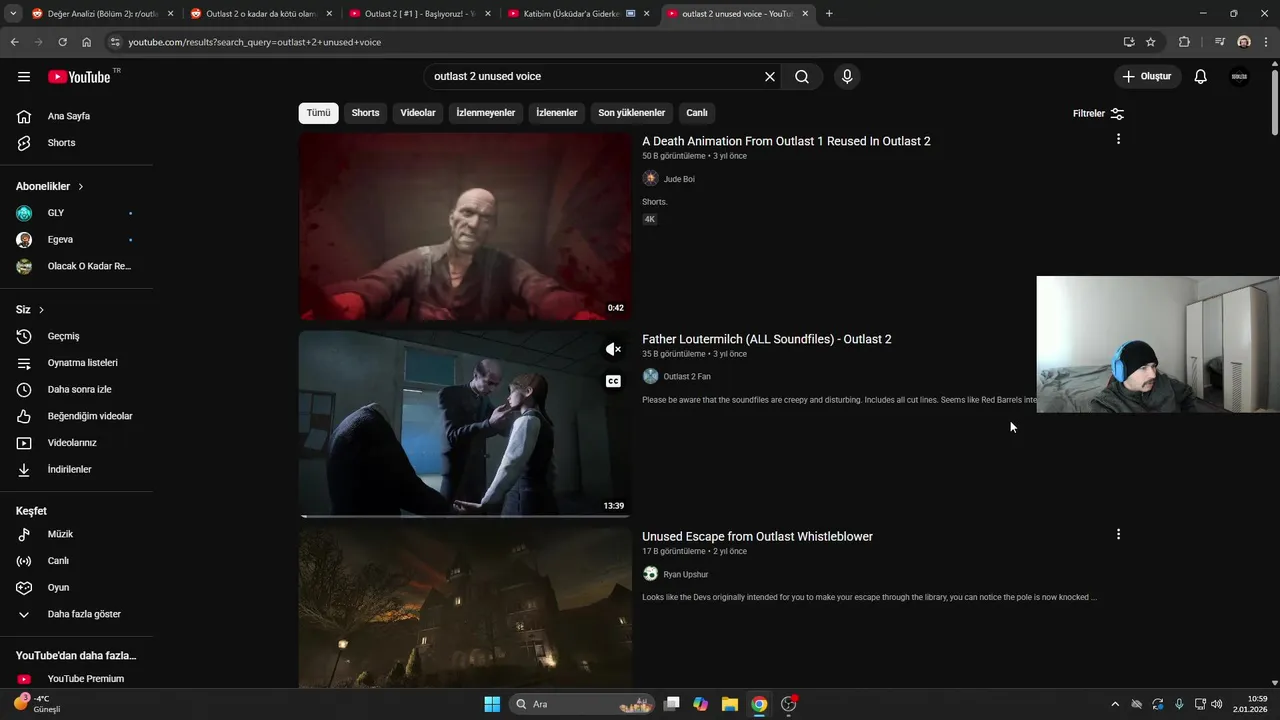Bookmark this page with star icon
This screenshot has width=1280, height=720.
click(x=1151, y=42)
